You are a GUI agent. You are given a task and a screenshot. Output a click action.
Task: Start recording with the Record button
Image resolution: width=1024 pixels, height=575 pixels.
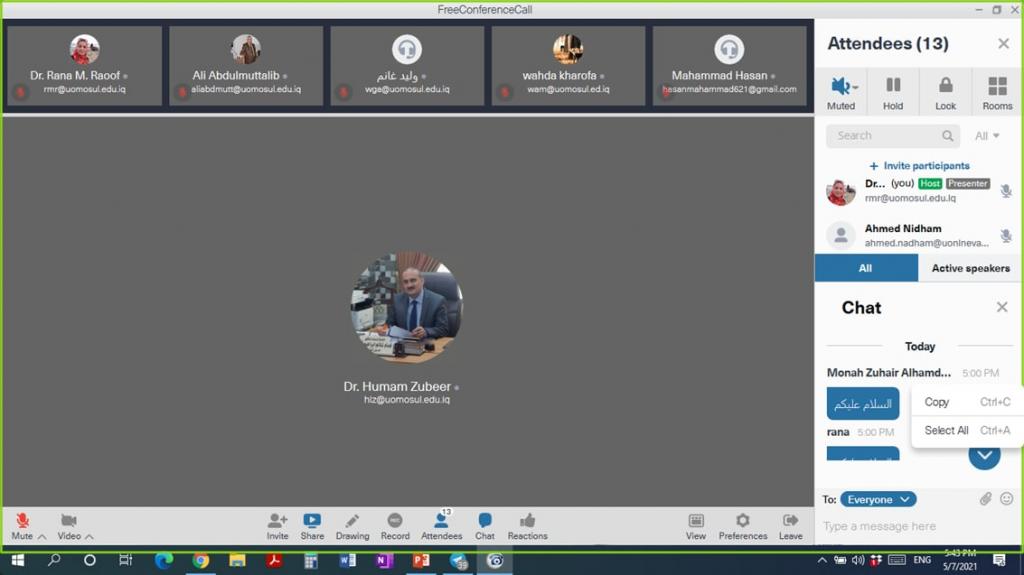[395, 521]
